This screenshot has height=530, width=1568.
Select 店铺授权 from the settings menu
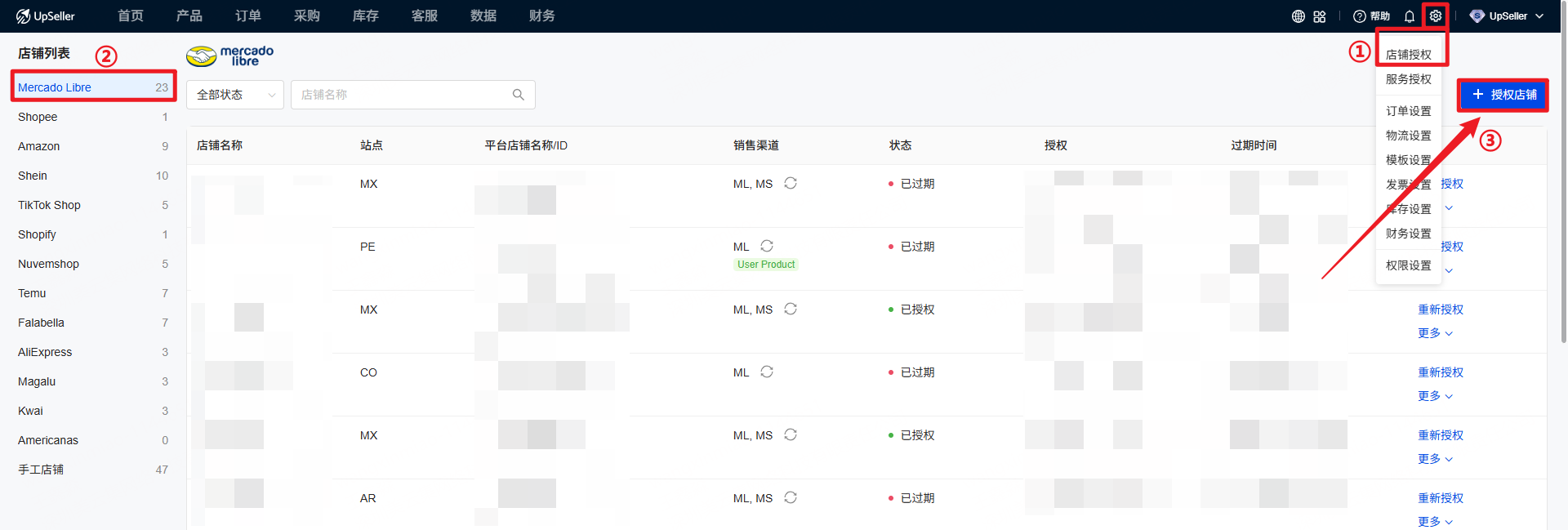1408,55
